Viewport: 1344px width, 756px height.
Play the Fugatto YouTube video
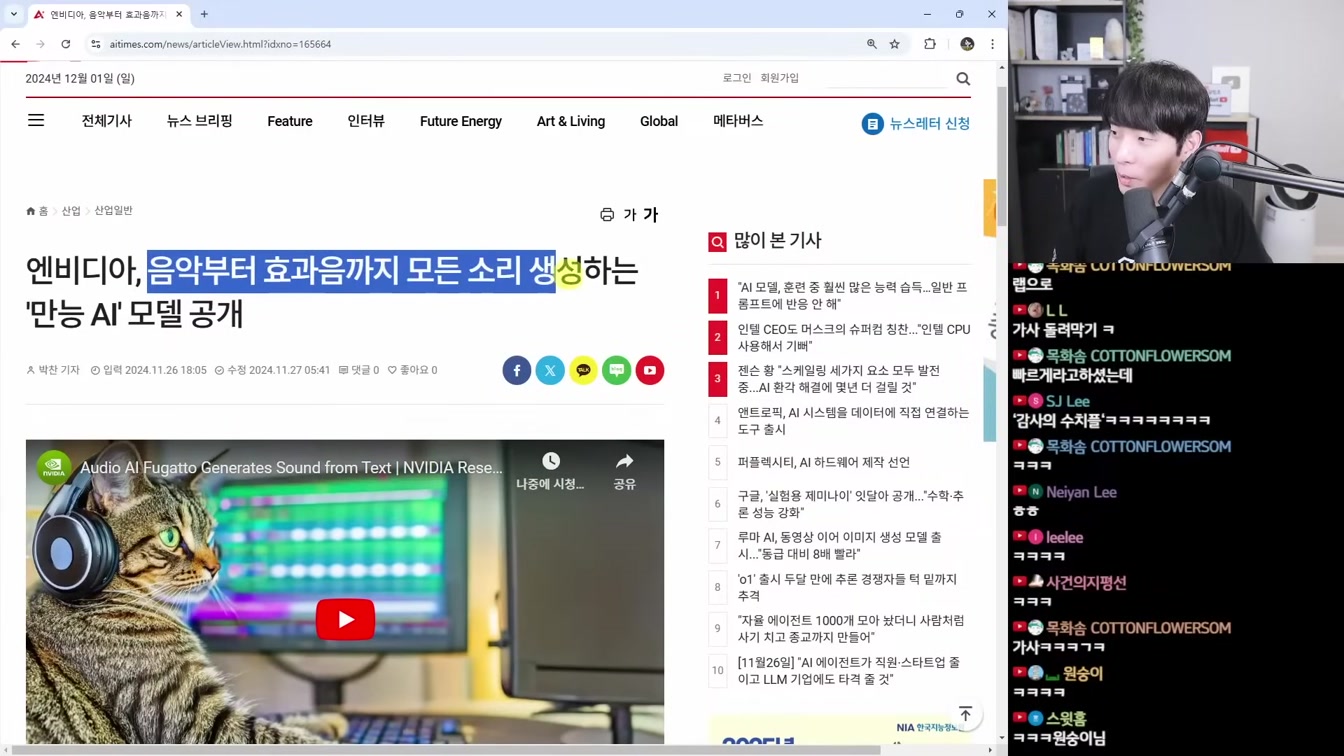tap(345, 620)
